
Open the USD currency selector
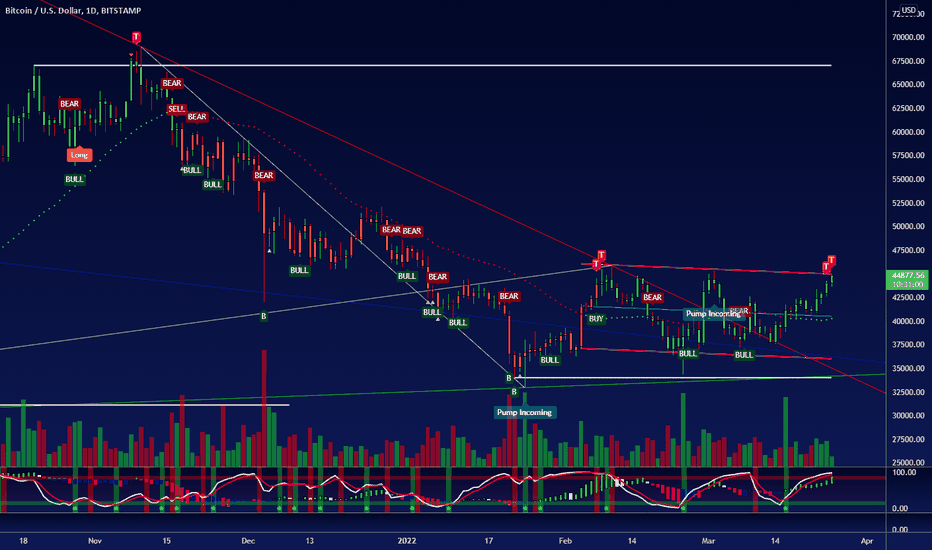908,10
